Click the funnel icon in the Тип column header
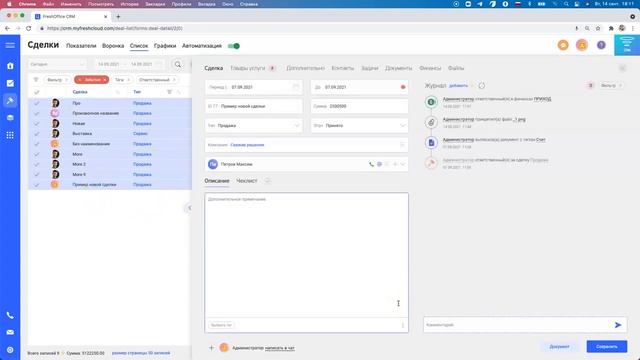This screenshot has height=360, width=640. click(x=169, y=92)
